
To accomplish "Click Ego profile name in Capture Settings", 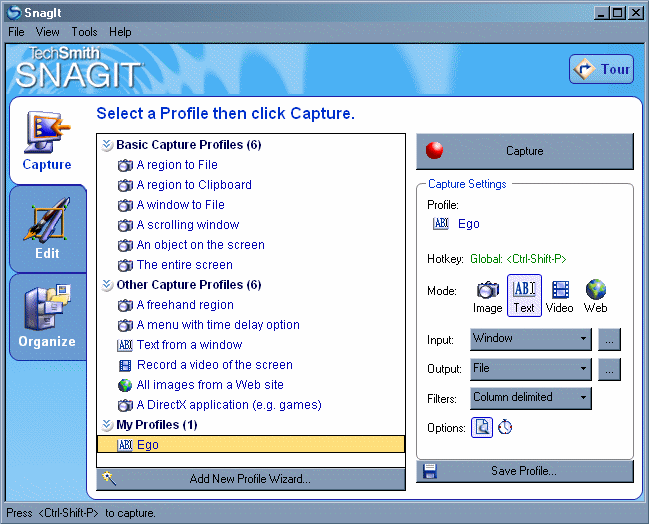I will click(469, 224).
